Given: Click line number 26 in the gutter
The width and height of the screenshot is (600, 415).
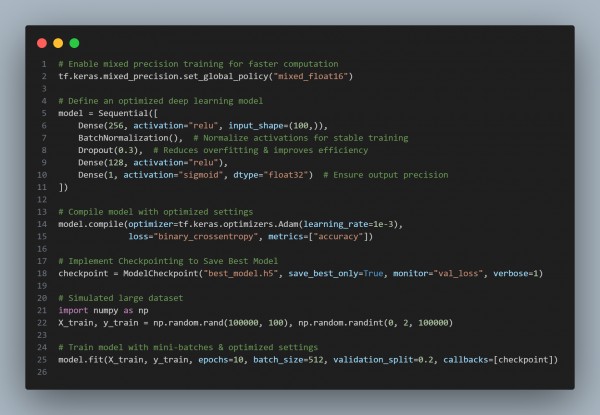Looking at the screenshot, I should [42, 372].
